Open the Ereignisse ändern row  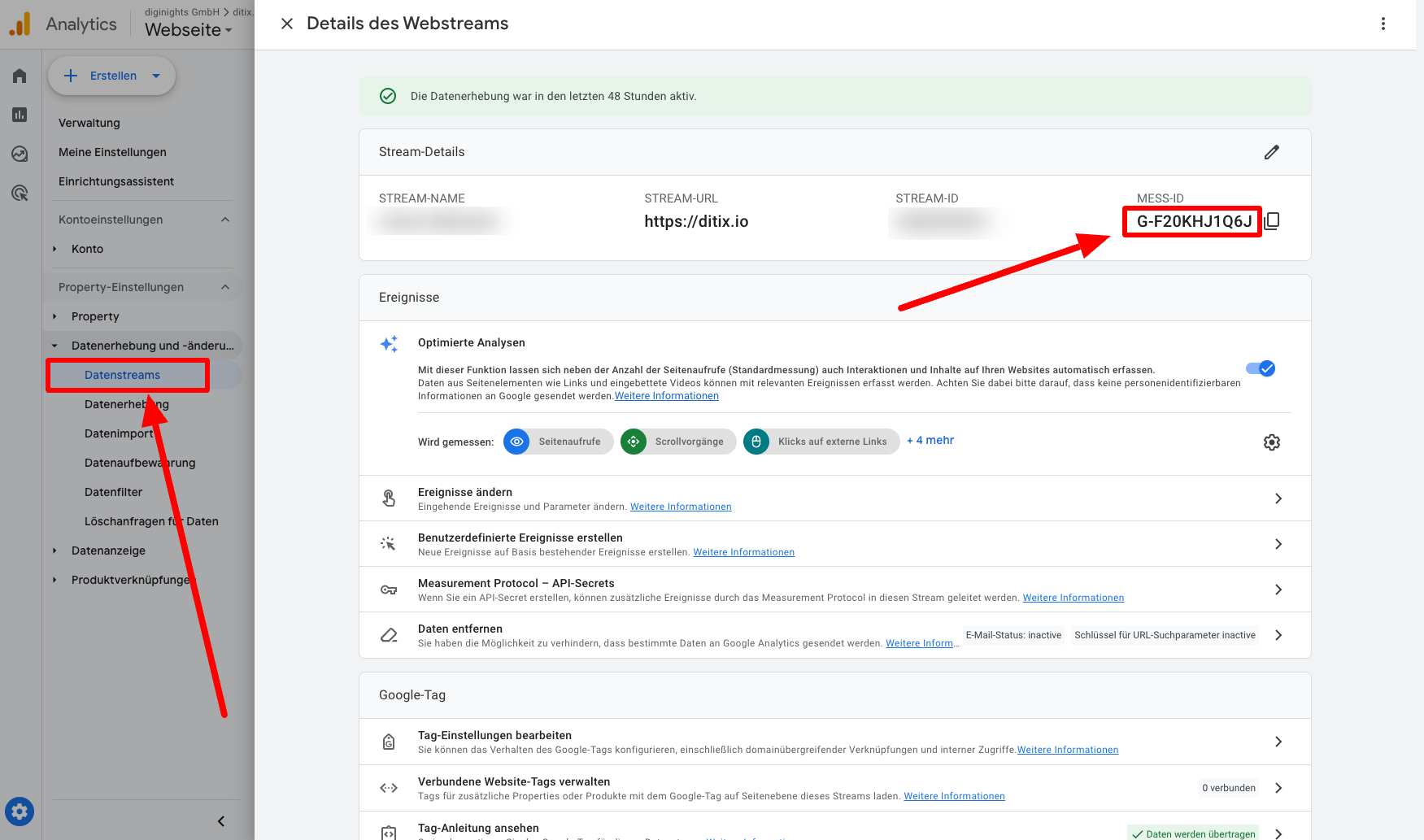(x=835, y=498)
